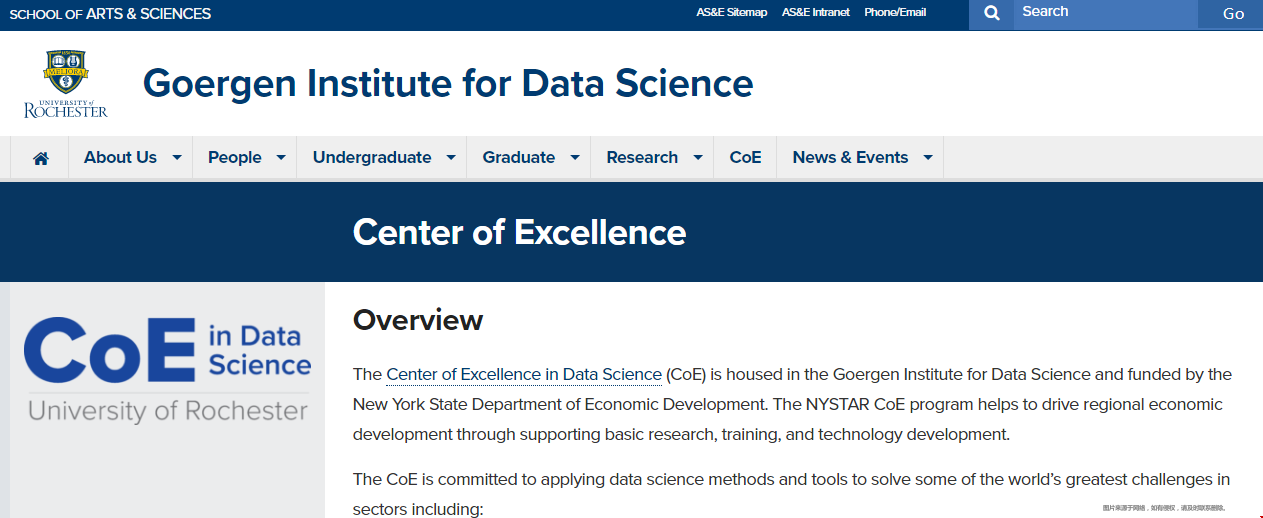Click the home icon in navigation bar
This screenshot has width=1263, height=518.
click(41, 158)
